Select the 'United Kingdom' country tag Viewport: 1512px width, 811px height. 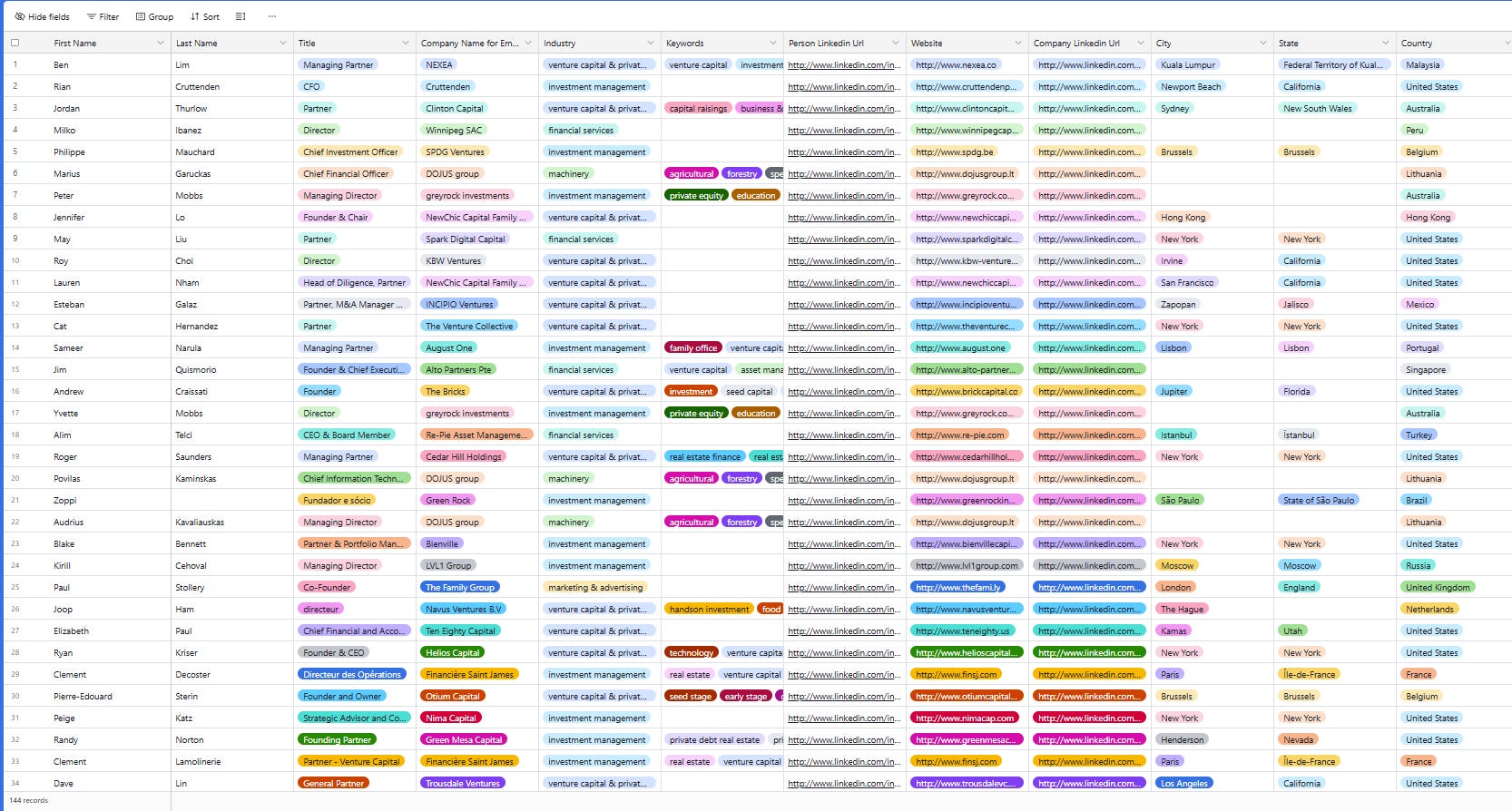coord(1438,588)
